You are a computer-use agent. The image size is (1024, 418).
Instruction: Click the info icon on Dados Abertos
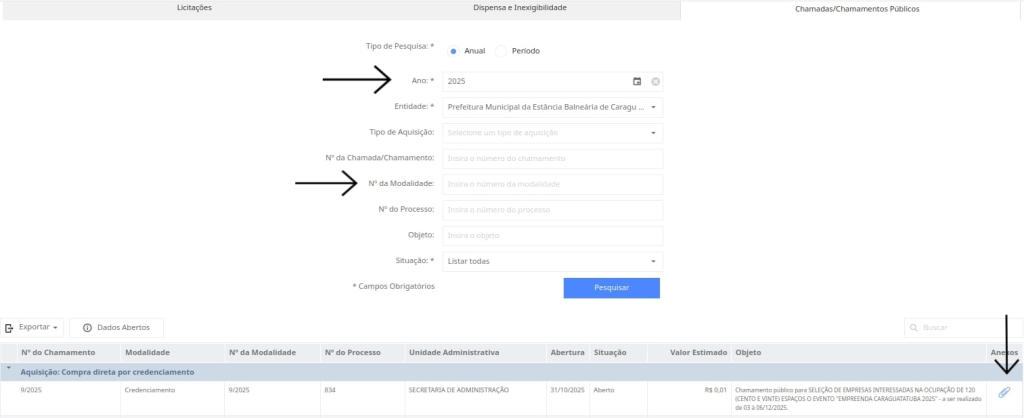tap(87, 327)
